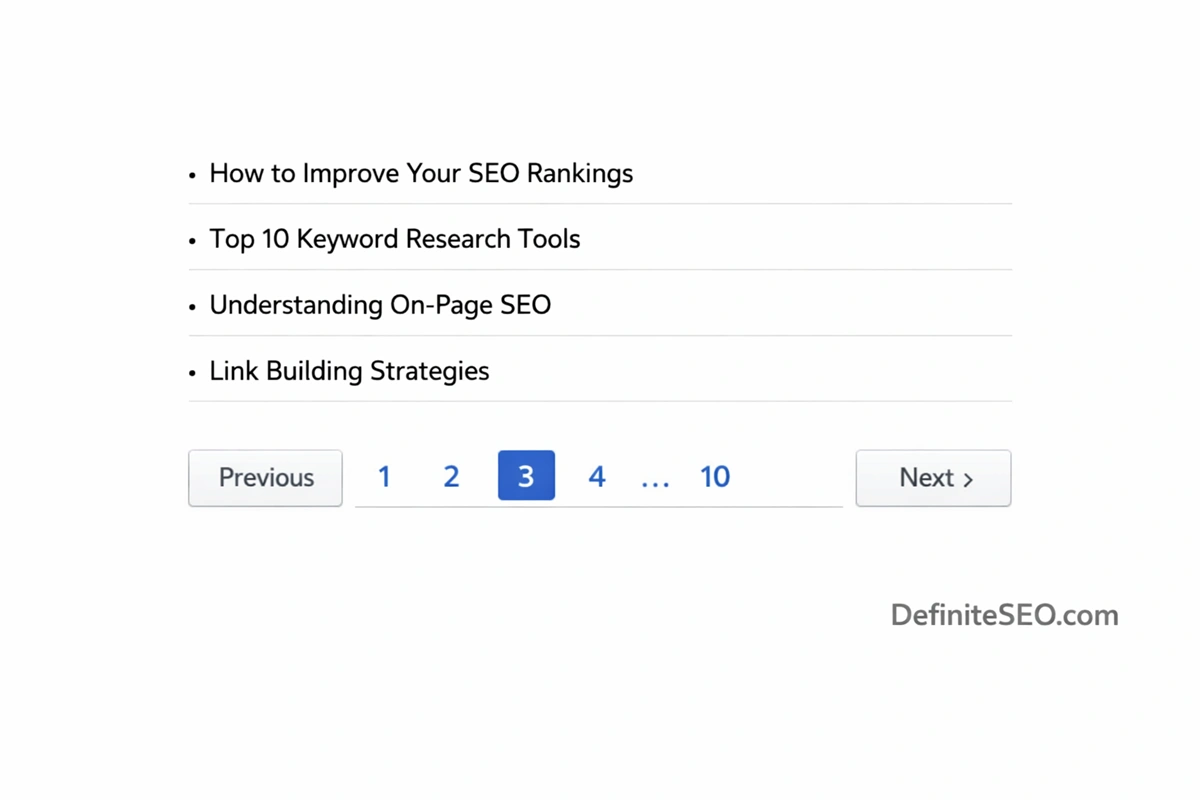Click the divider below Link Building Strategies
The height and width of the screenshot is (800, 1200).
coord(600,402)
